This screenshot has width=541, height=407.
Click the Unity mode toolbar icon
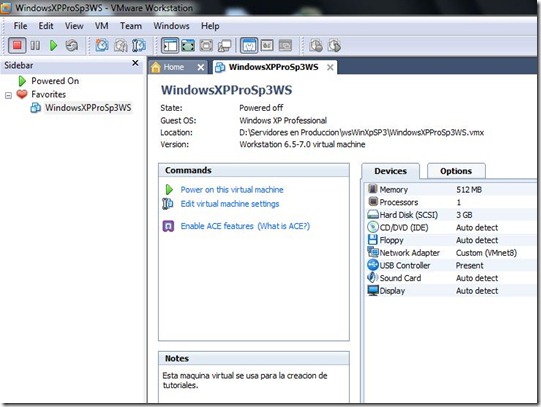[224, 45]
